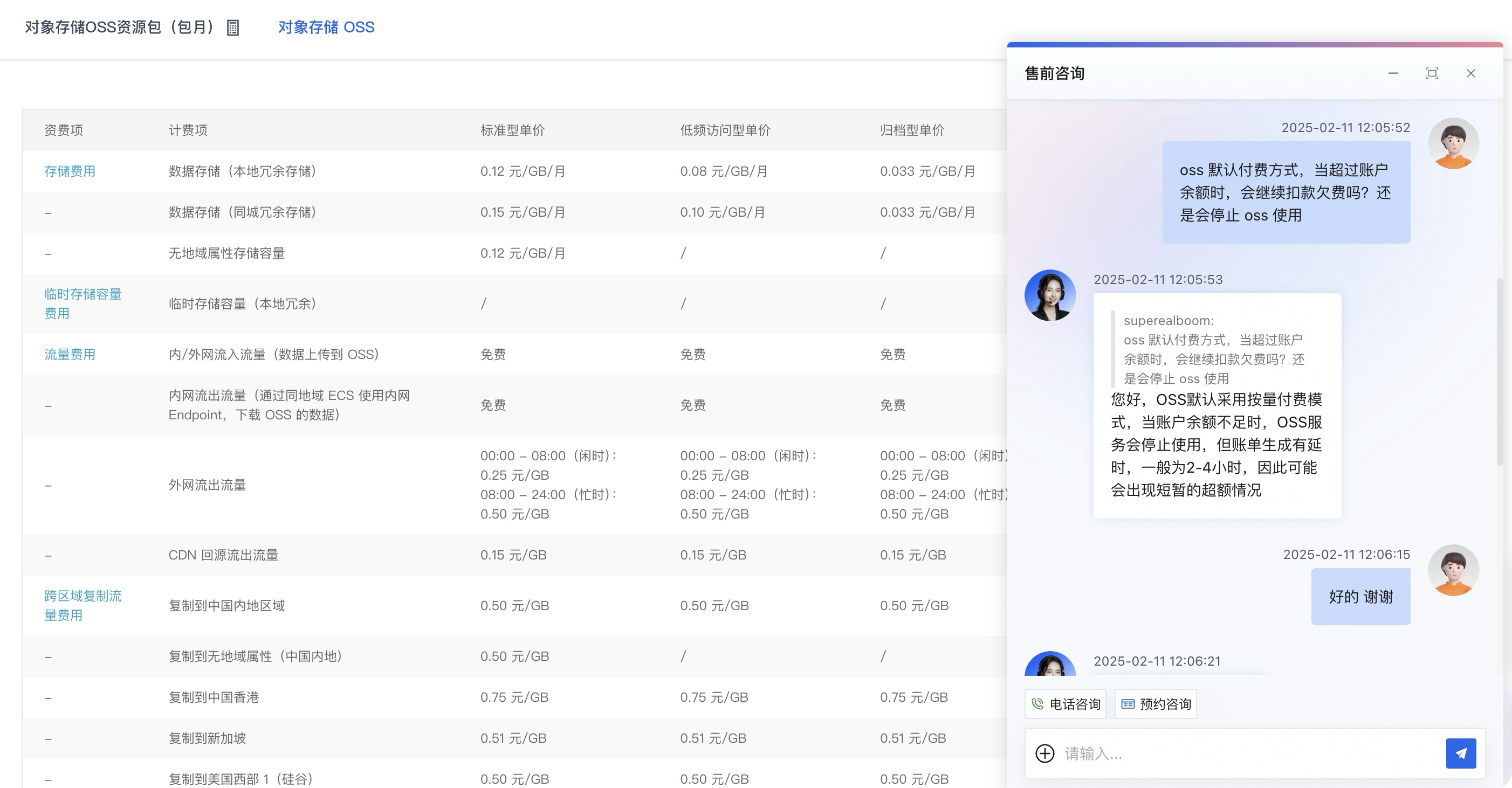Click the 计费项 column header
This screenshot has width=1512, height=788.
point(188,130)
